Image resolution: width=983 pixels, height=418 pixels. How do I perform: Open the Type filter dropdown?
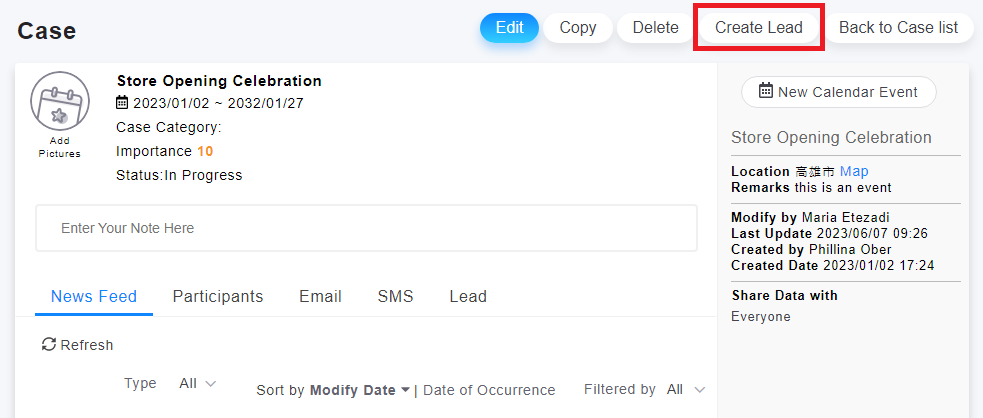coord(197,384)
